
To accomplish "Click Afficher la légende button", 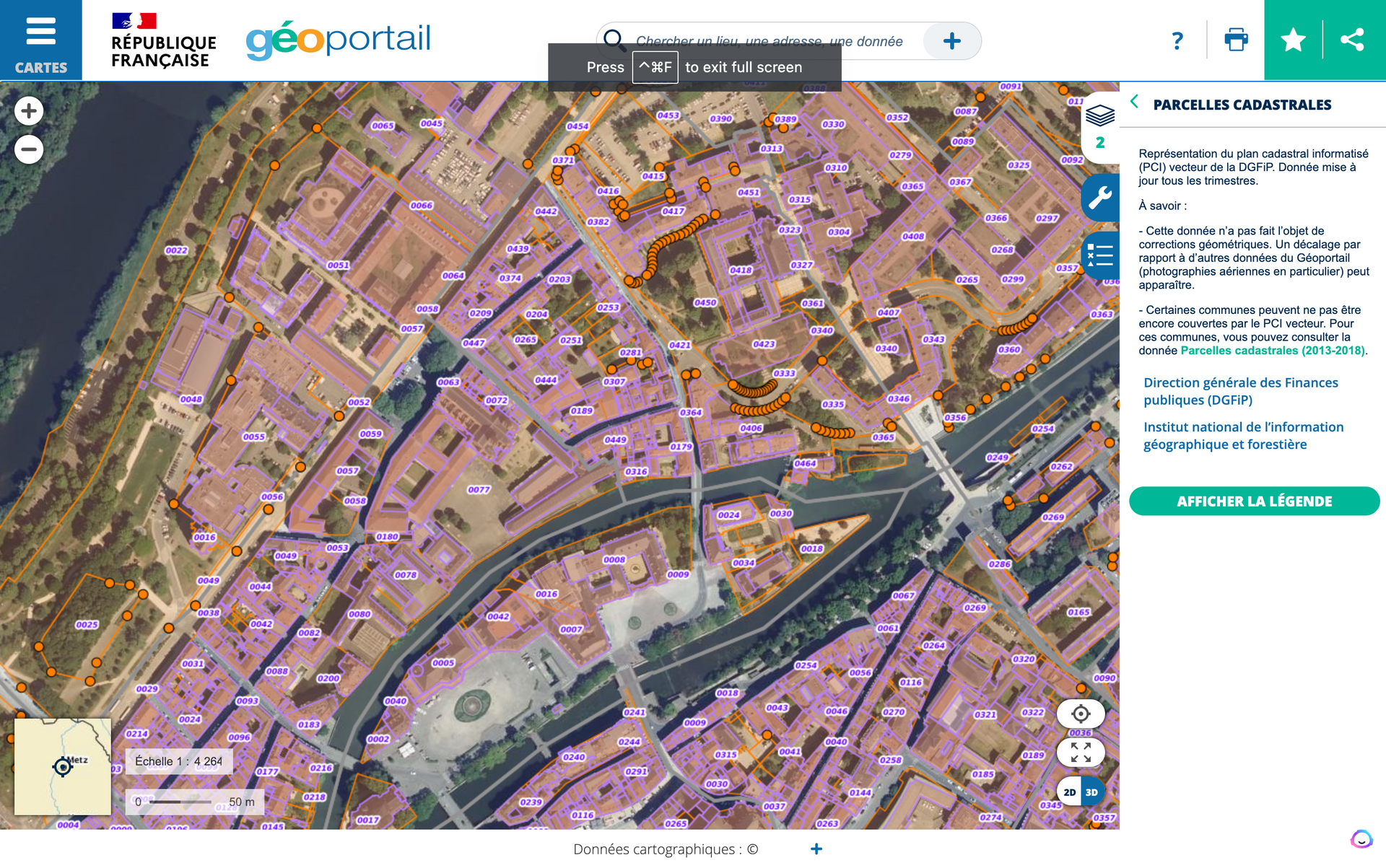I will click(x=1254, y=501).
